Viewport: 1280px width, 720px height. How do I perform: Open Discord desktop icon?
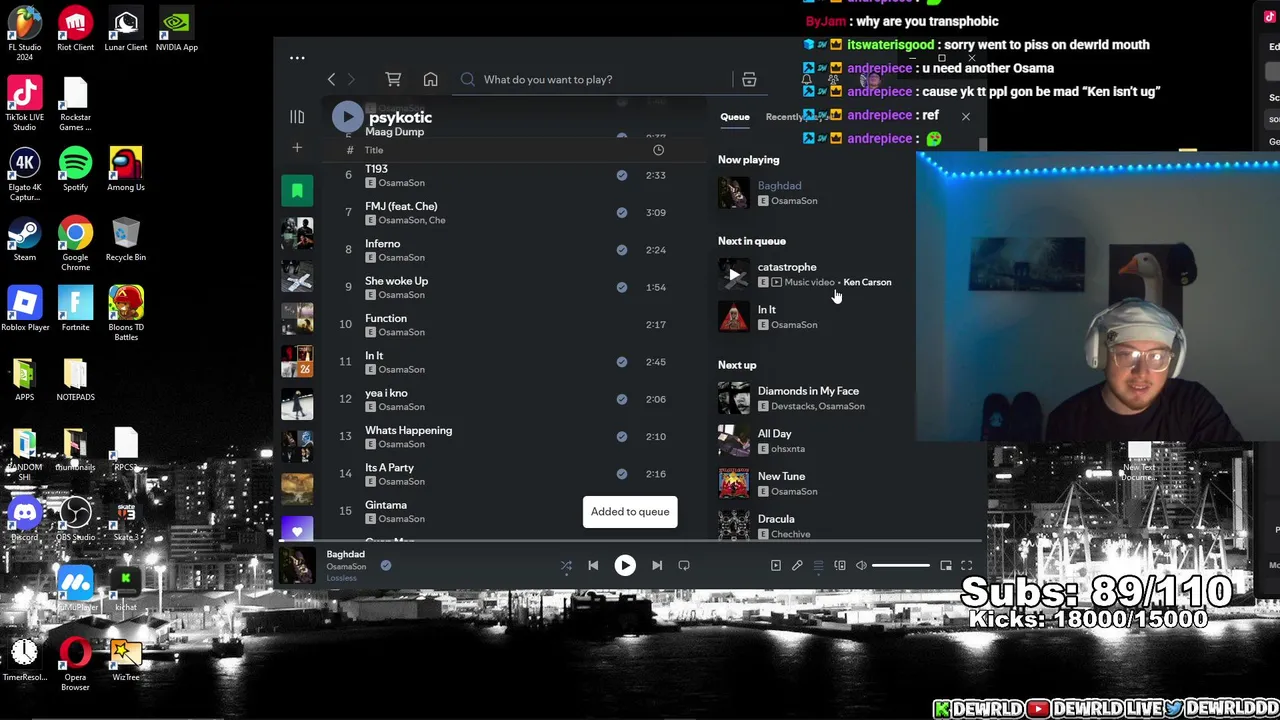click(x=25, y=520)
